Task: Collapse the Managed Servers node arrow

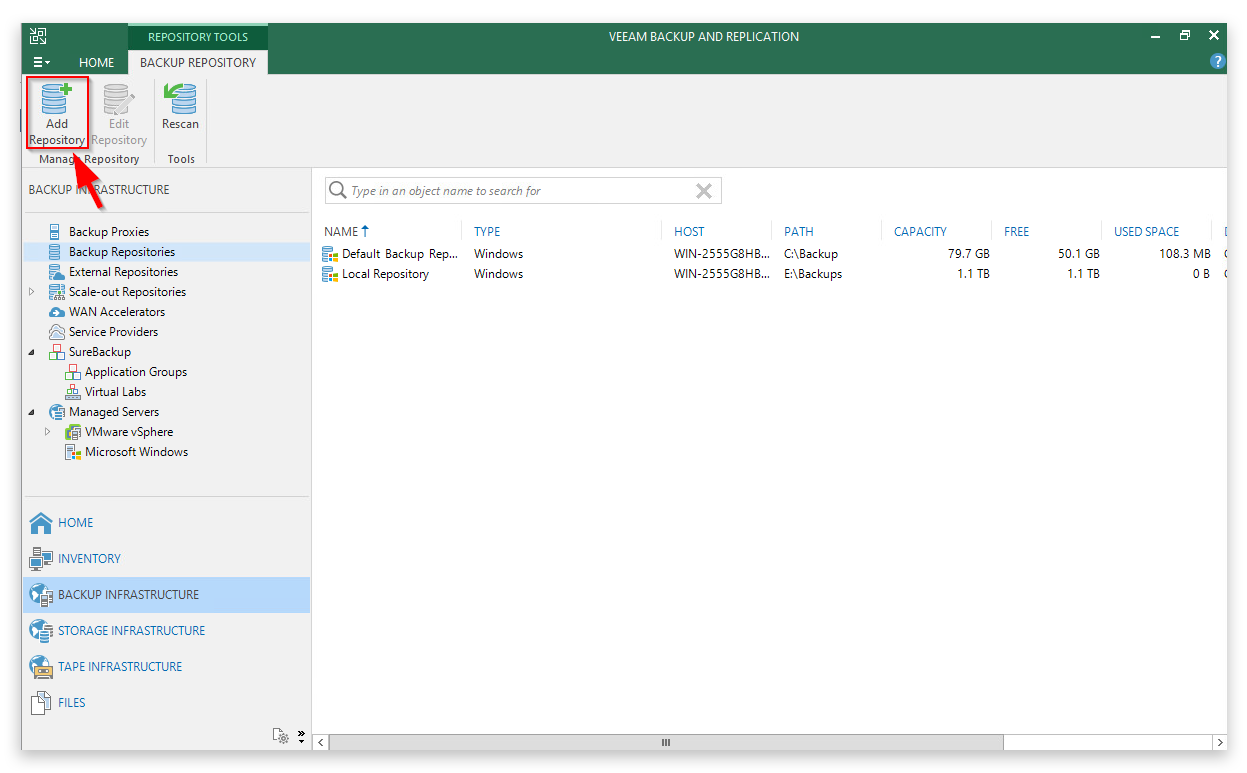Action: pyautogui.click(x=32, y=412)
